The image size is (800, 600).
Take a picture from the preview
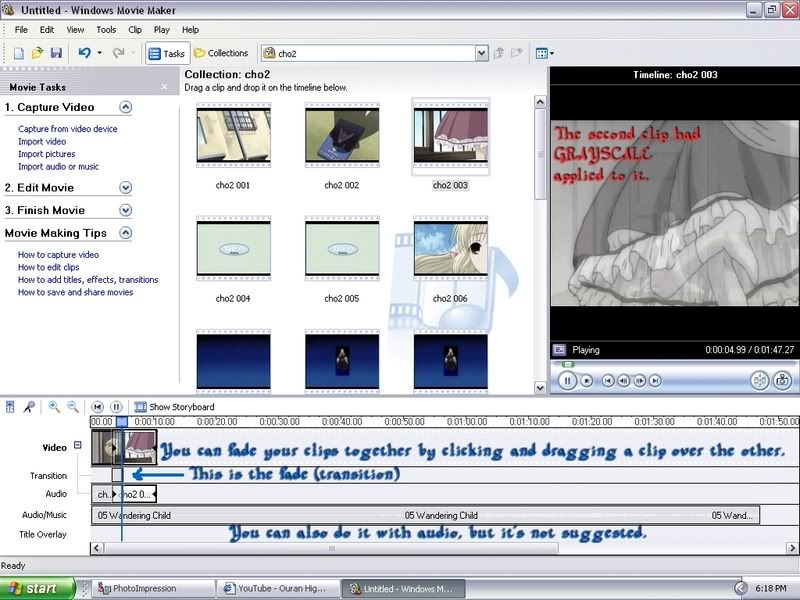pos(783,380)
